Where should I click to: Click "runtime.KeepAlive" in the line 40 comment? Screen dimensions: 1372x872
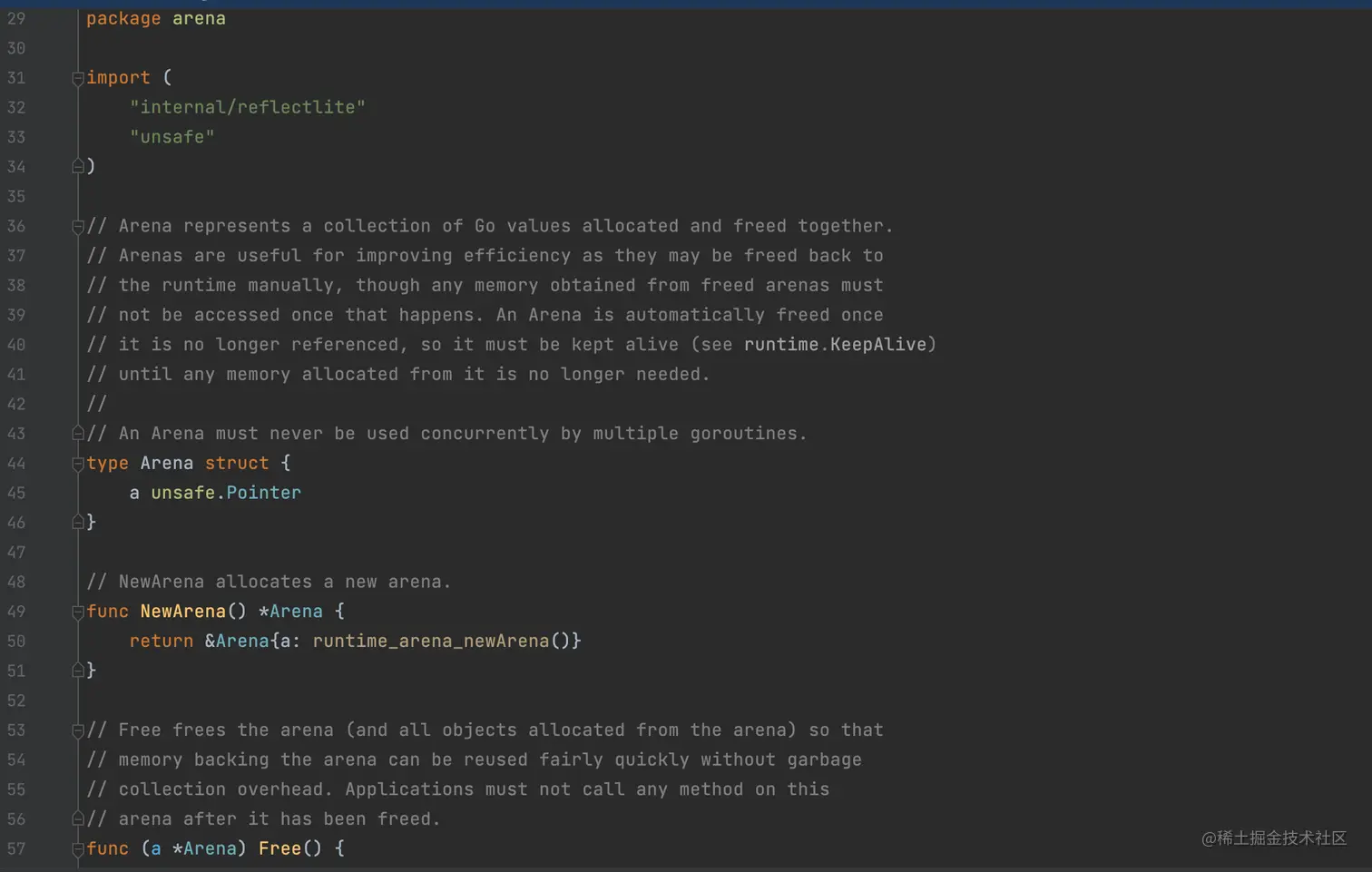coord(835,345)
